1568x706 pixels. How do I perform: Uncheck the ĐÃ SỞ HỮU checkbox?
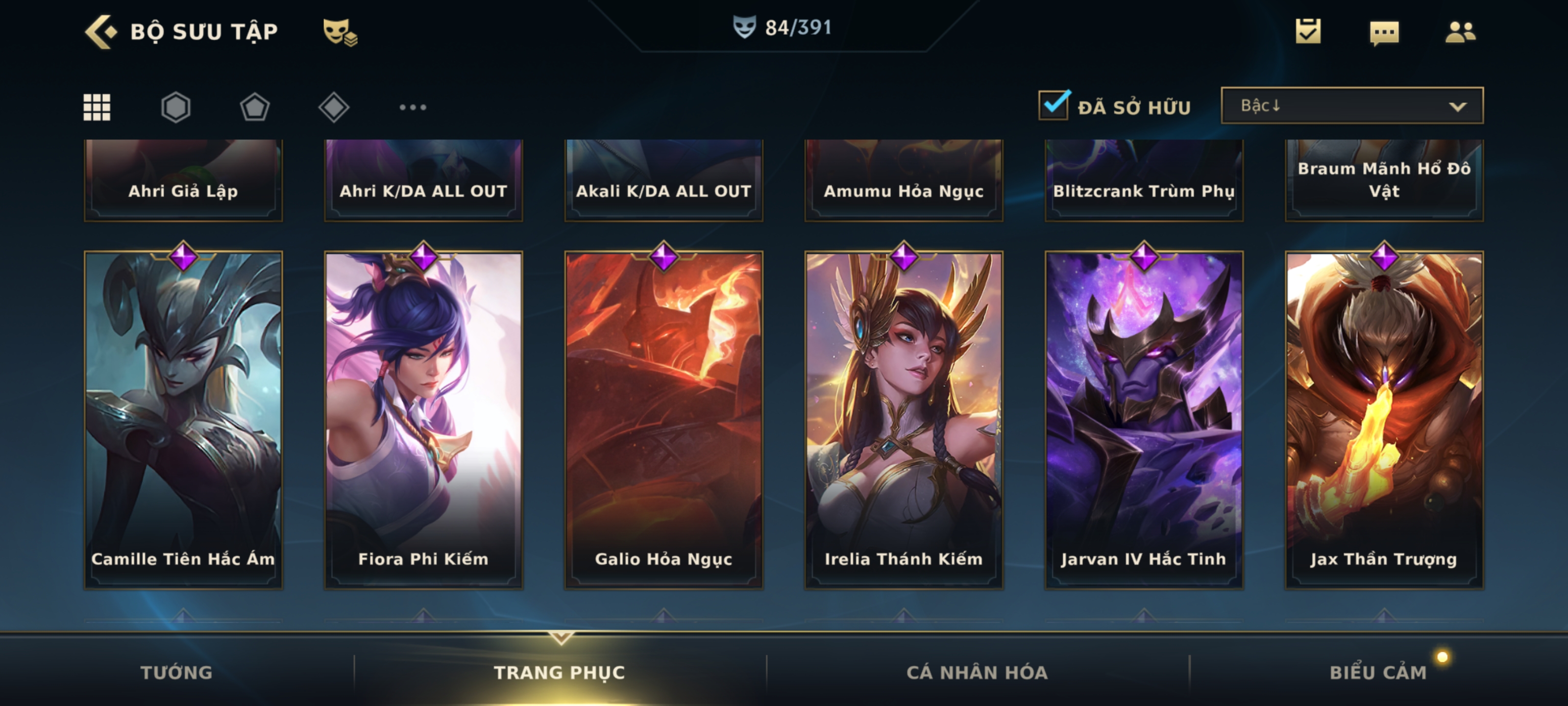1054,105
